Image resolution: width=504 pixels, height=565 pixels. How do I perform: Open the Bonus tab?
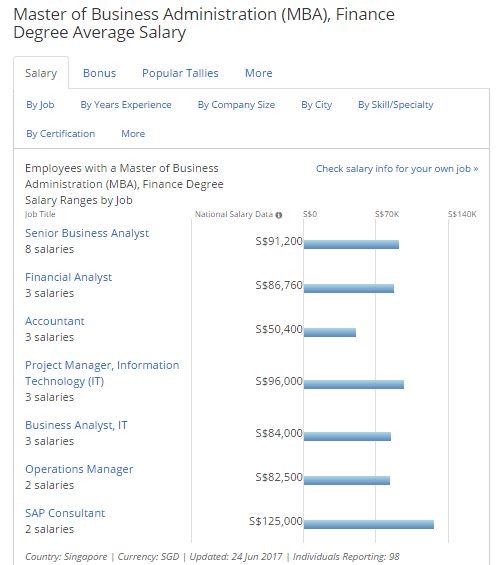pyautogui.click(x=99, y=73)
